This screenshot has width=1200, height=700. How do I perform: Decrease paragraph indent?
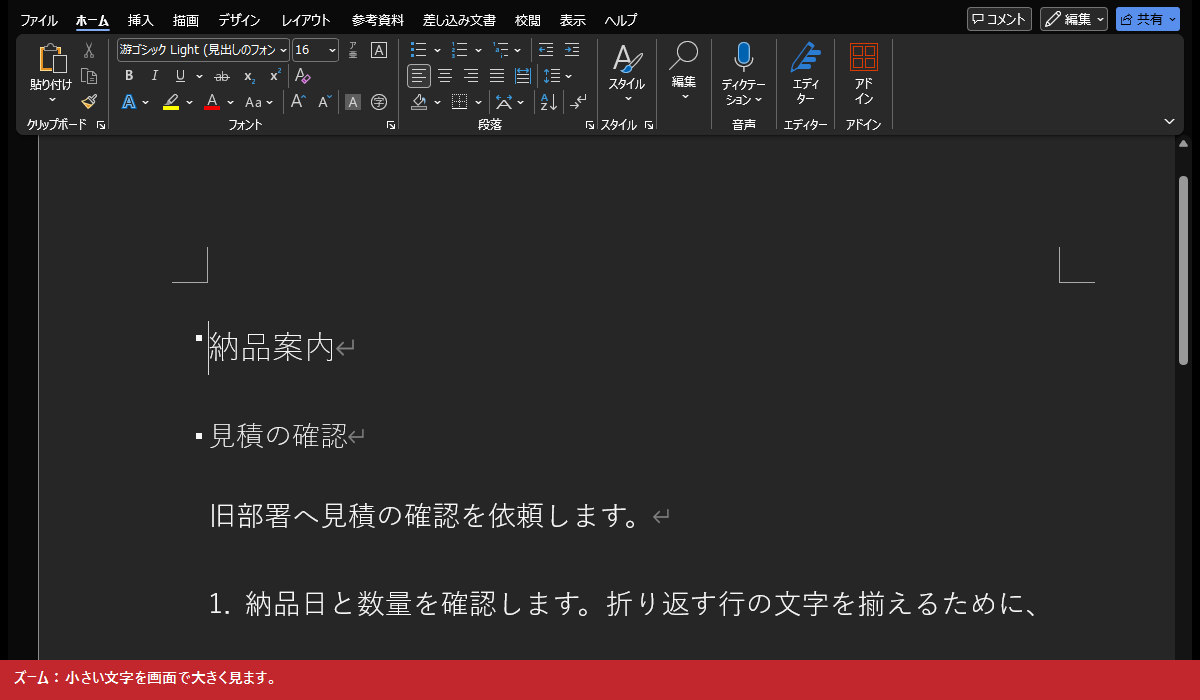point(546,50)
